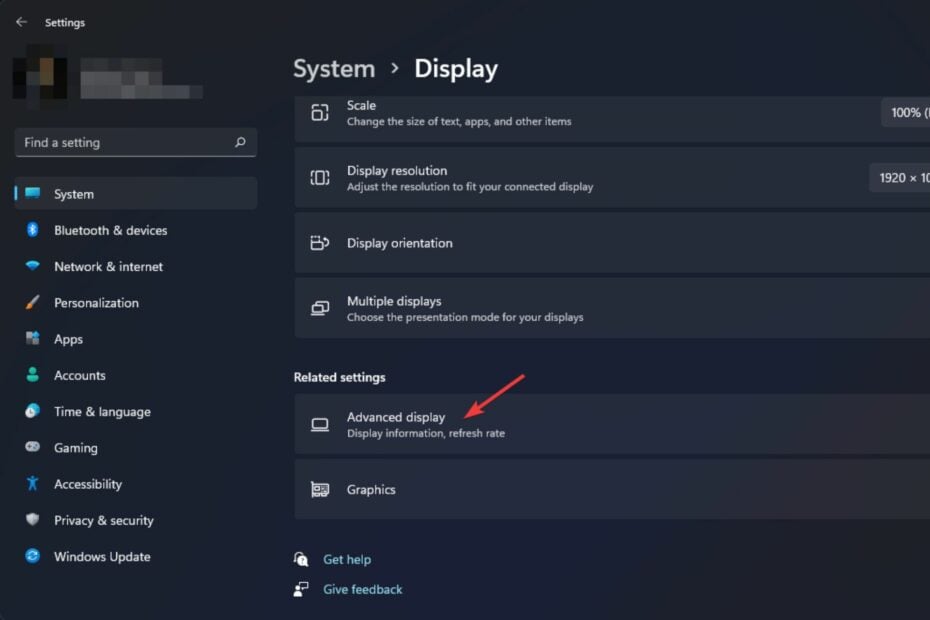Viewport: 930px width, 620px height.
Task: Select the Display orientation icon
Action: coord(319,242)
